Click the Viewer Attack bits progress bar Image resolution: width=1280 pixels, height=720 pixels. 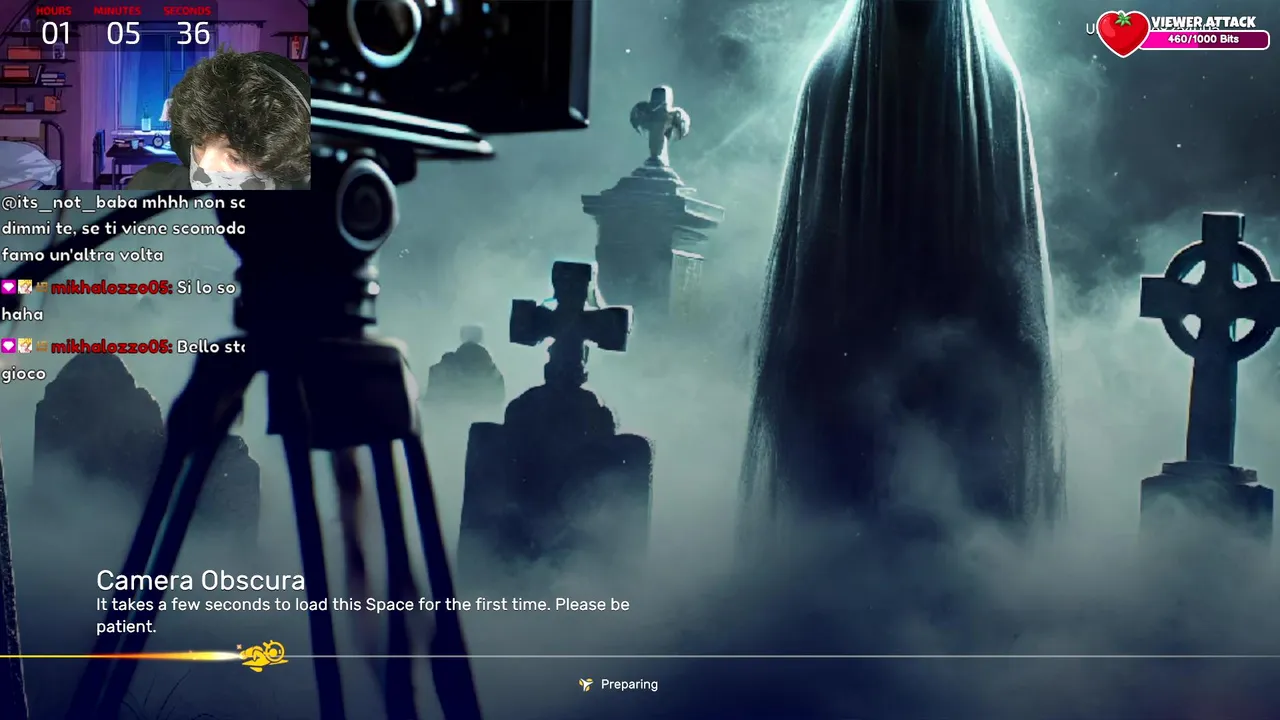tap(1205, 40)
